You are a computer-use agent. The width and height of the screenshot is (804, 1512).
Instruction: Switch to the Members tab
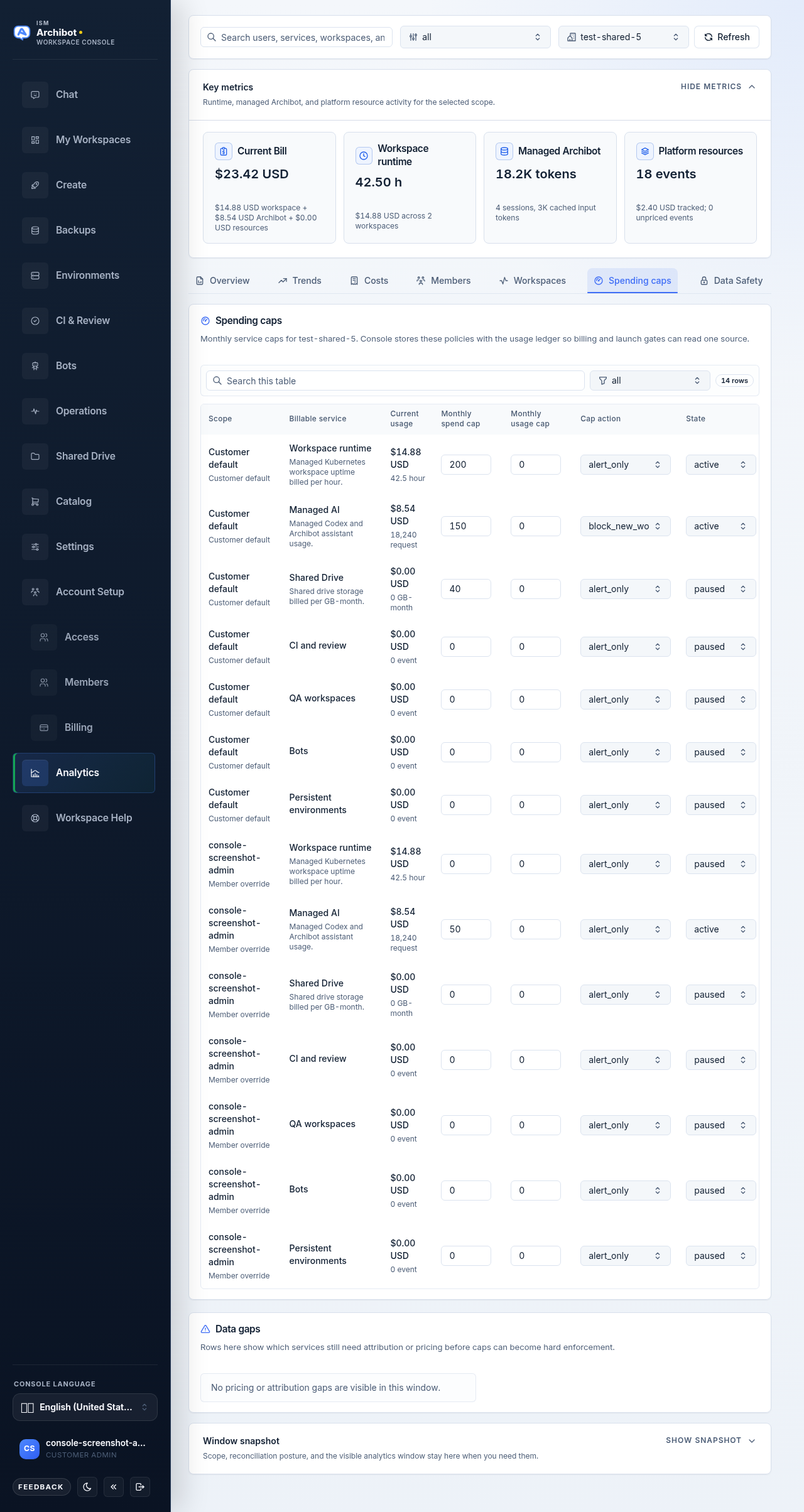(443, 281)
